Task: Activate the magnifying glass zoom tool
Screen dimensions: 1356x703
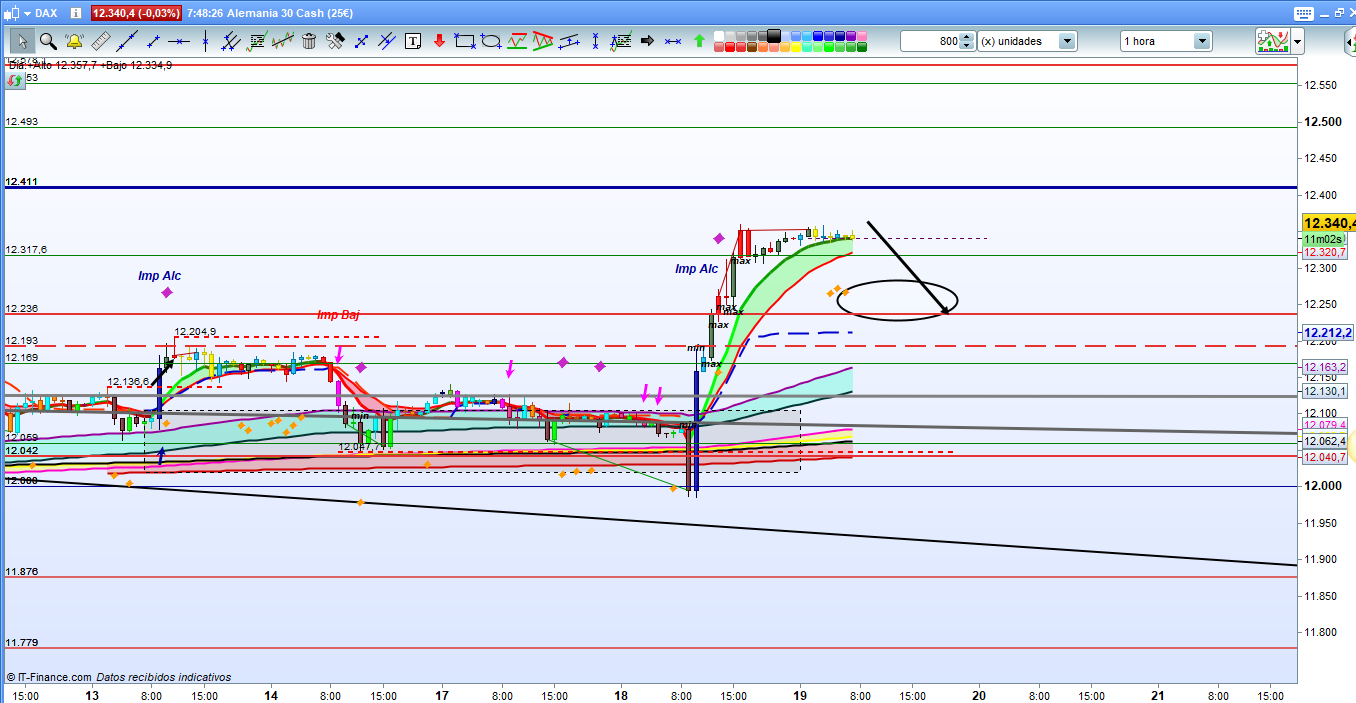Action: coord(47,41)
